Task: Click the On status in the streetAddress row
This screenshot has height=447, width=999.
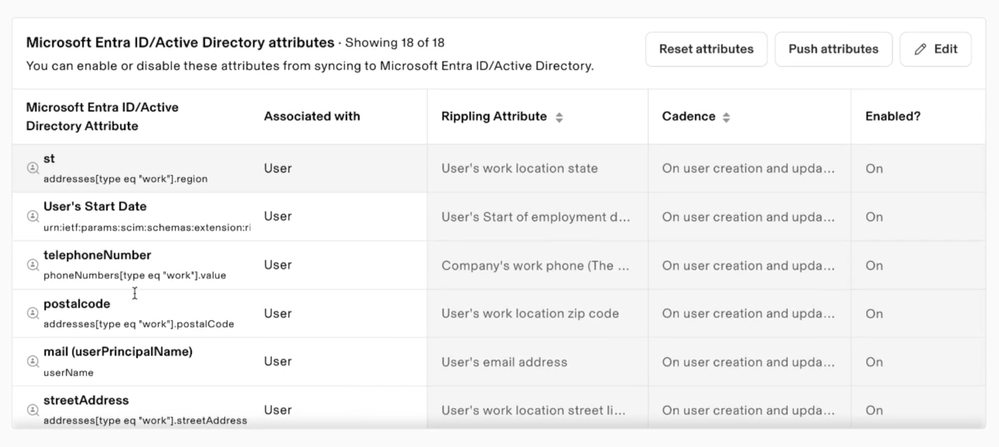Action: (x=874, y=411)
